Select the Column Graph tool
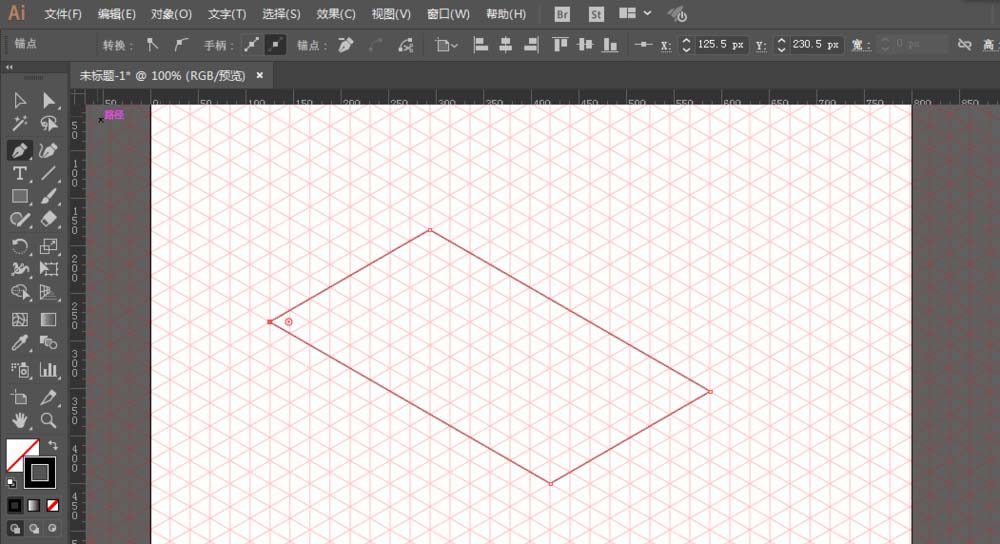Screen dimensions: 1000x544 (48, 370)
